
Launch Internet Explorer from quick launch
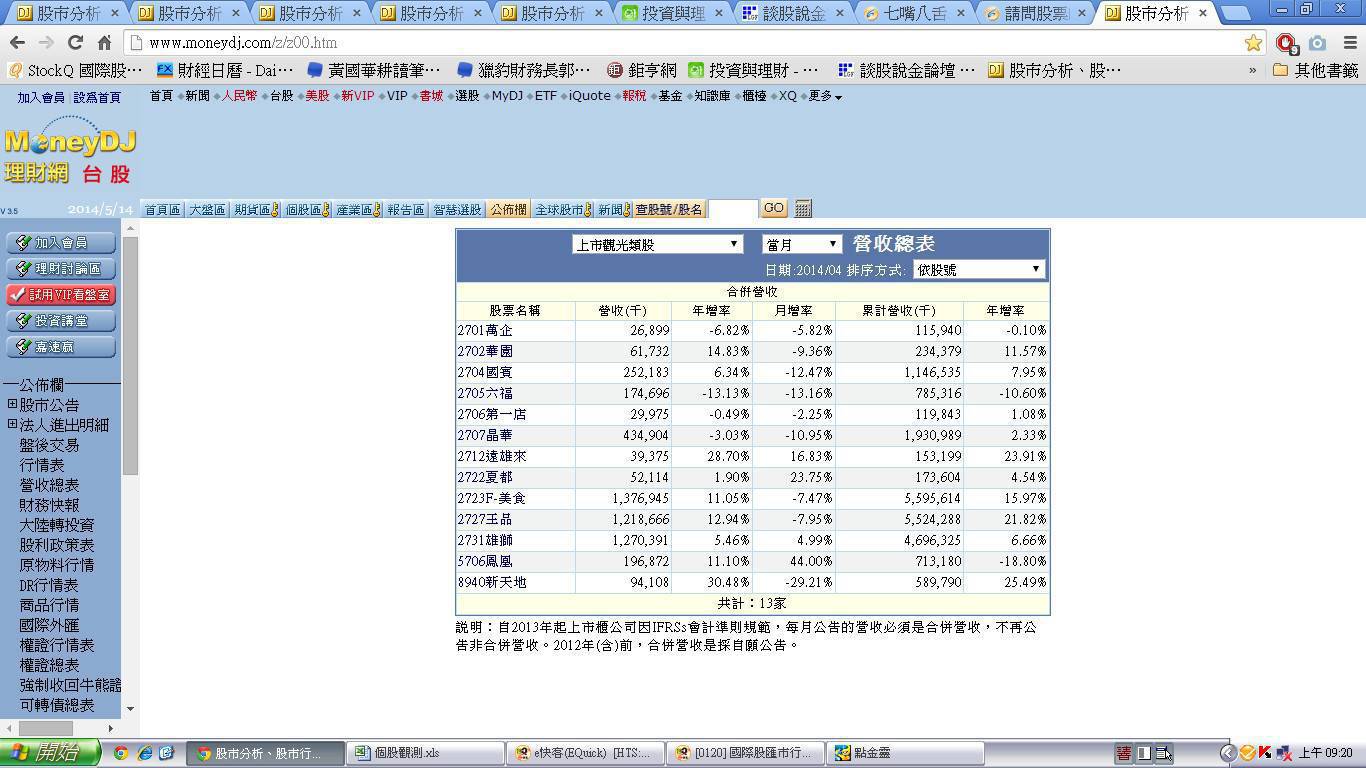point(144,753)
